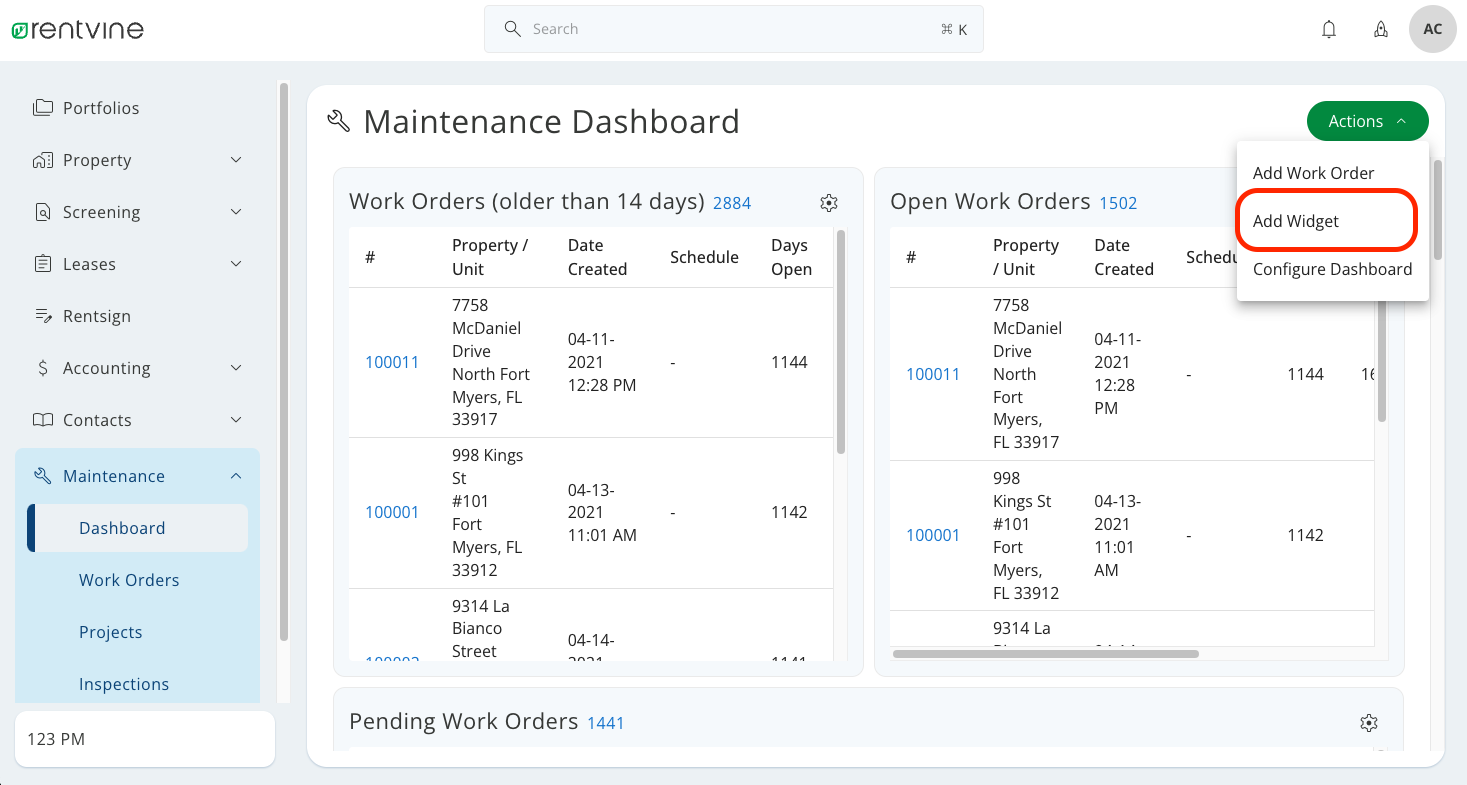
Task: Click the alerts bell icon in the header
Action: [x=1381, y=29]
